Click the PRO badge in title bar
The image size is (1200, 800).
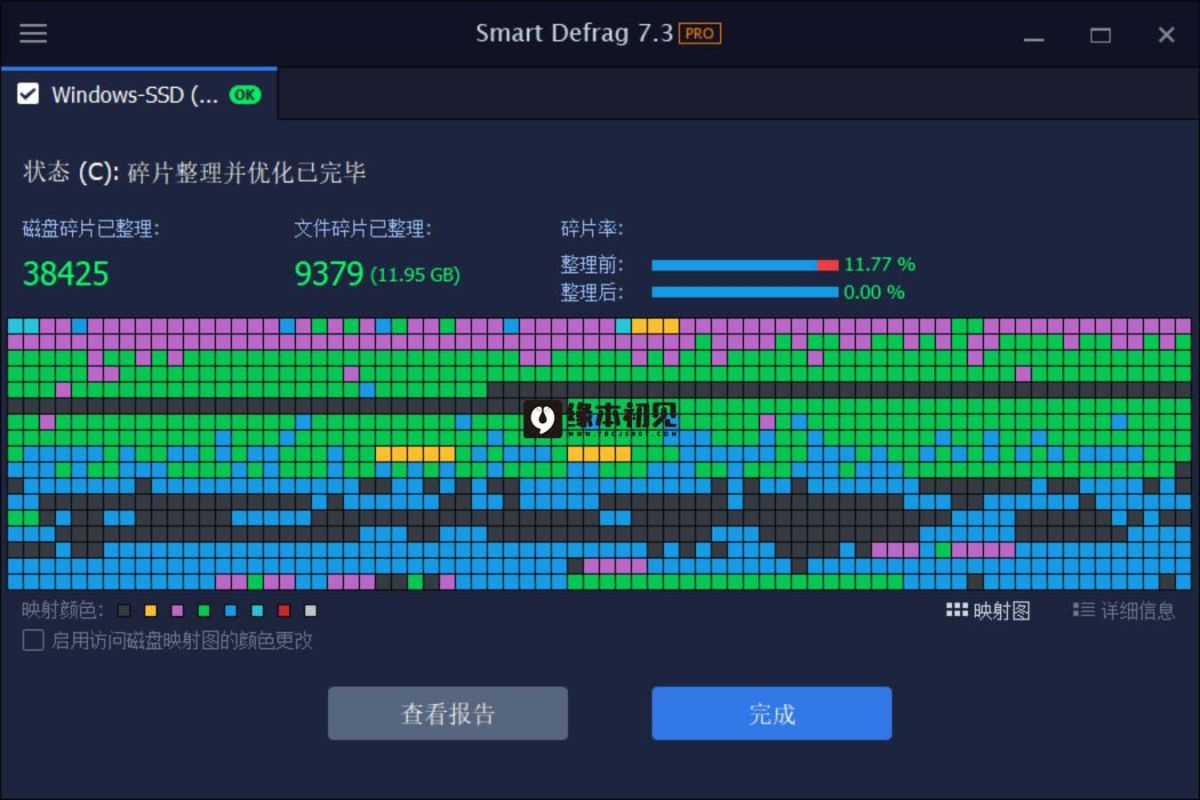pos(700,33)
